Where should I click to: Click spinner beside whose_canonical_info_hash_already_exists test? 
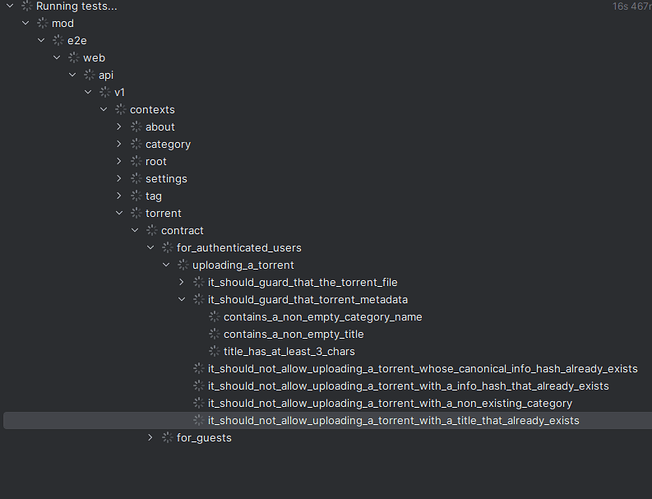199,368
